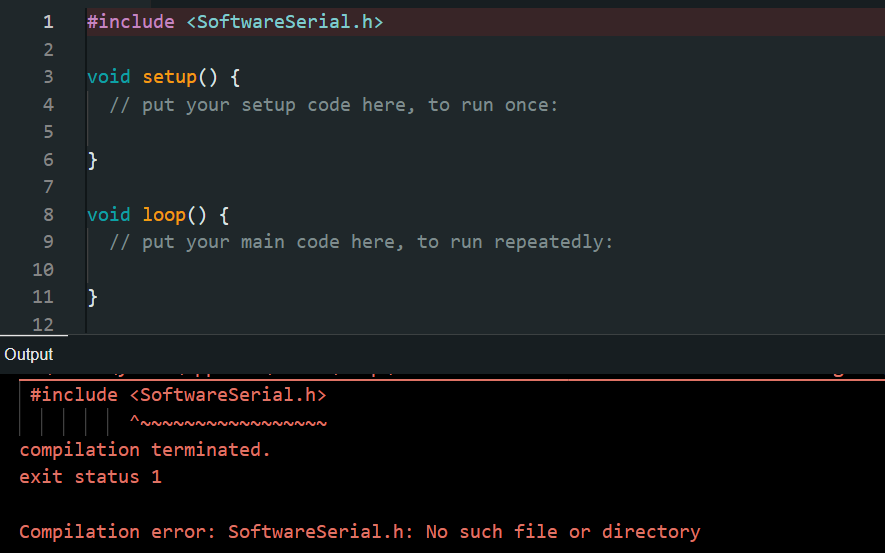Select line number 6 in the gutter
This screenshot has height=553, width=885.
(48, 159)
